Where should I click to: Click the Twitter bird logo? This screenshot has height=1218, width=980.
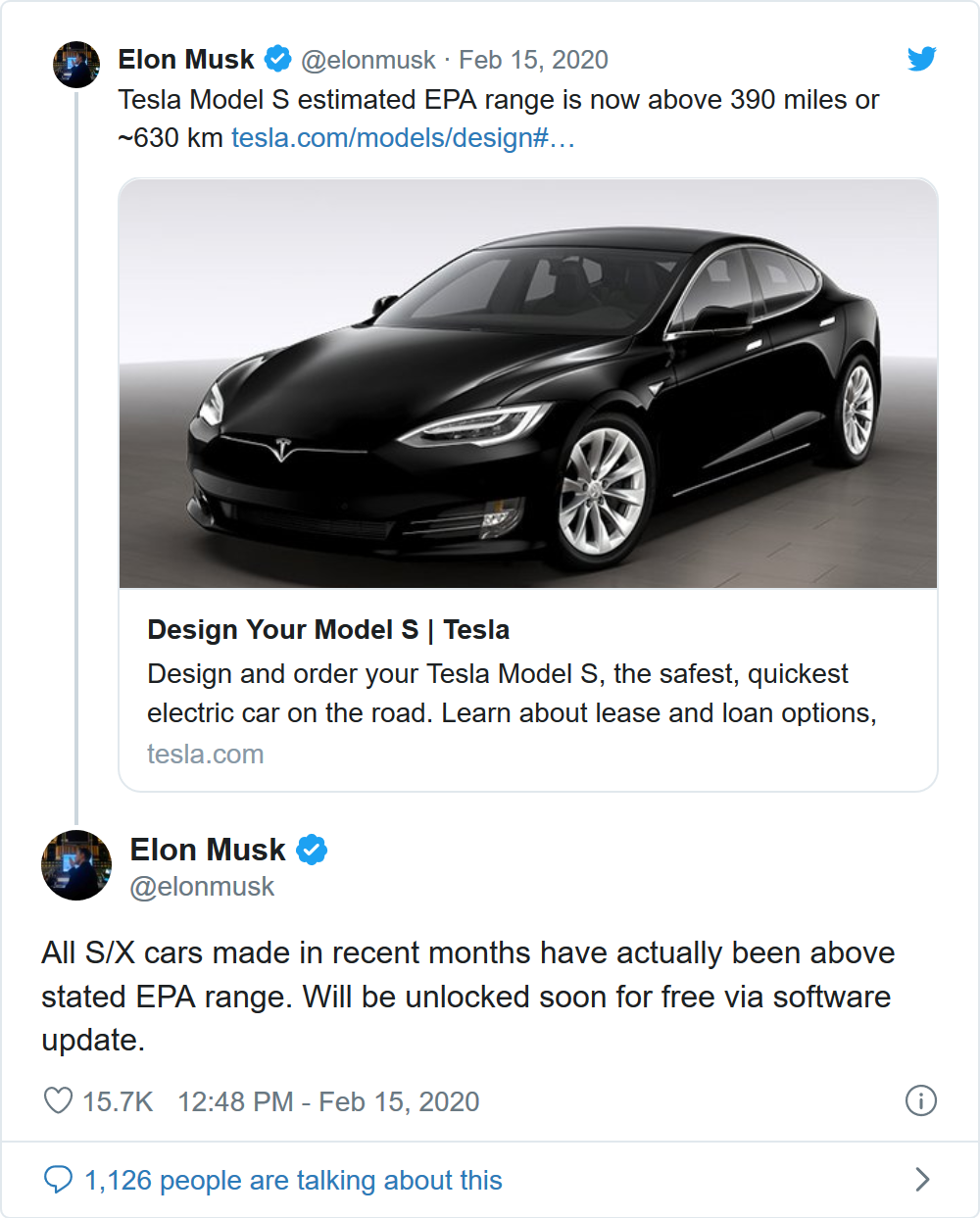point(921,59)
